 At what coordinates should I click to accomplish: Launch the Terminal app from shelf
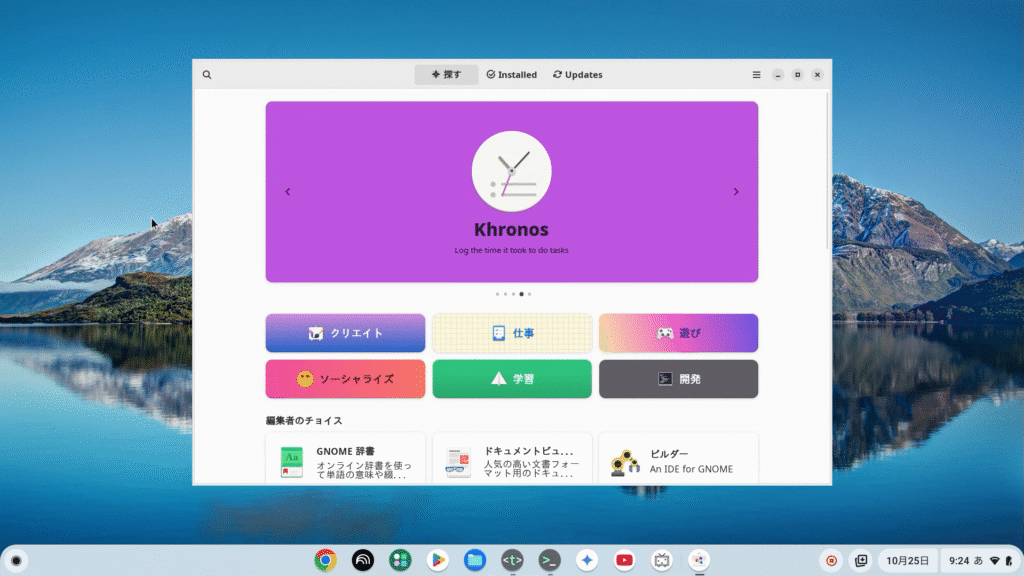point(549,560)
